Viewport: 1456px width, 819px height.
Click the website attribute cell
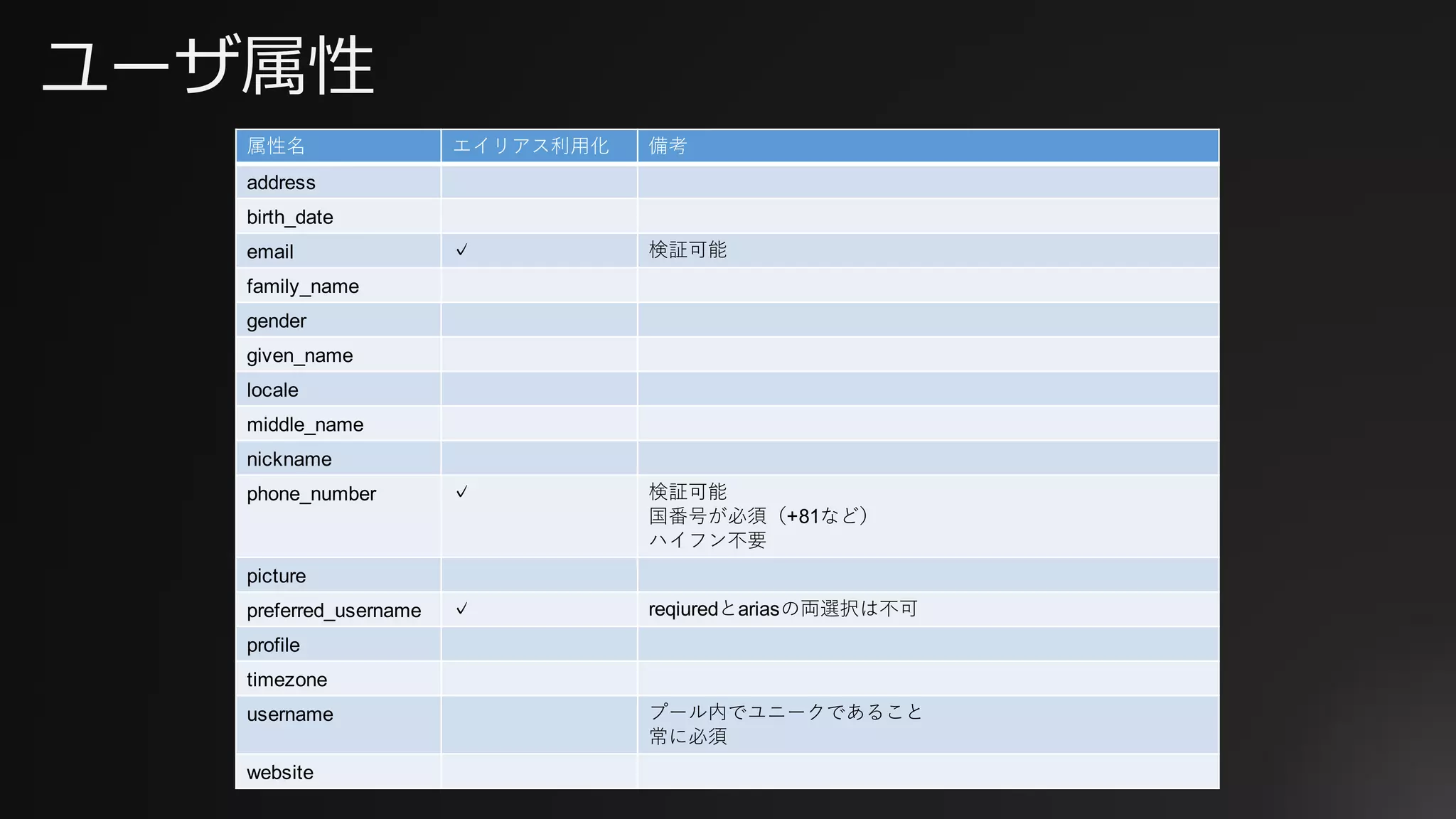click(338, 772)
